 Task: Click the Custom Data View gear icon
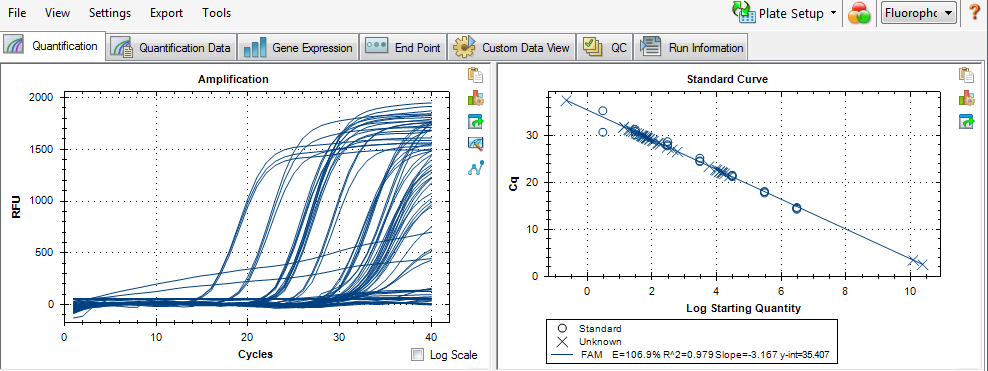coord(464,47)
